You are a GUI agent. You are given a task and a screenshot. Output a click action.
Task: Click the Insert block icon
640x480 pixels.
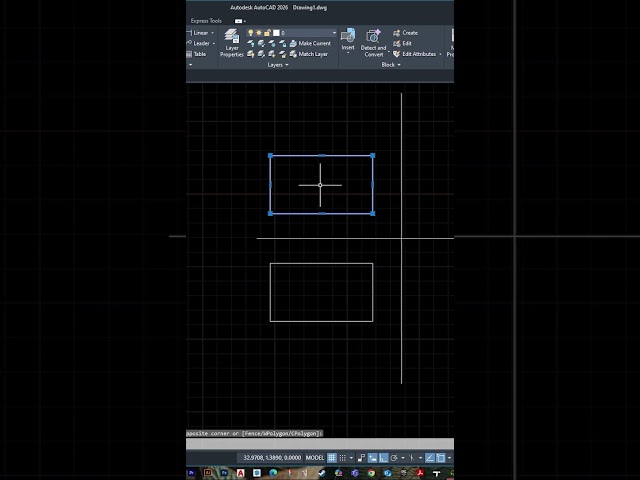point(348,36)
